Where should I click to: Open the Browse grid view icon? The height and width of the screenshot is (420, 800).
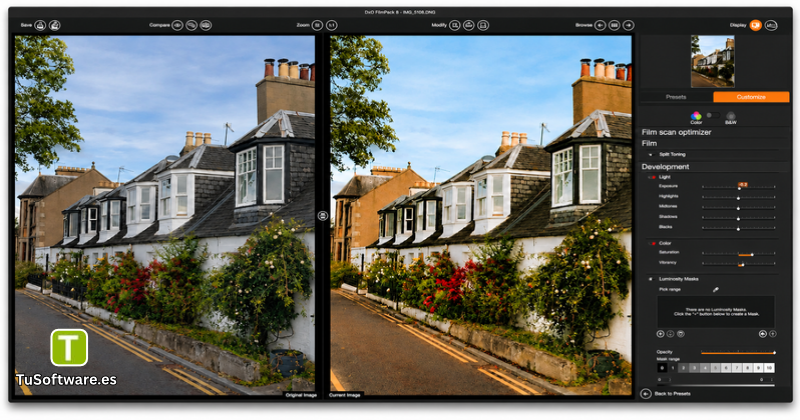click(x=614, y=25)
